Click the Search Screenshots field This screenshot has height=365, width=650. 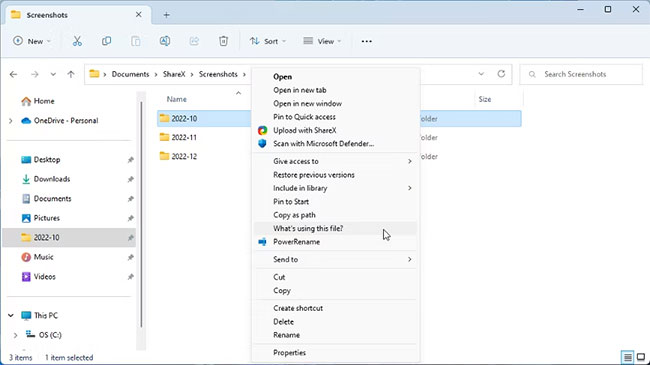click(581, 74)
